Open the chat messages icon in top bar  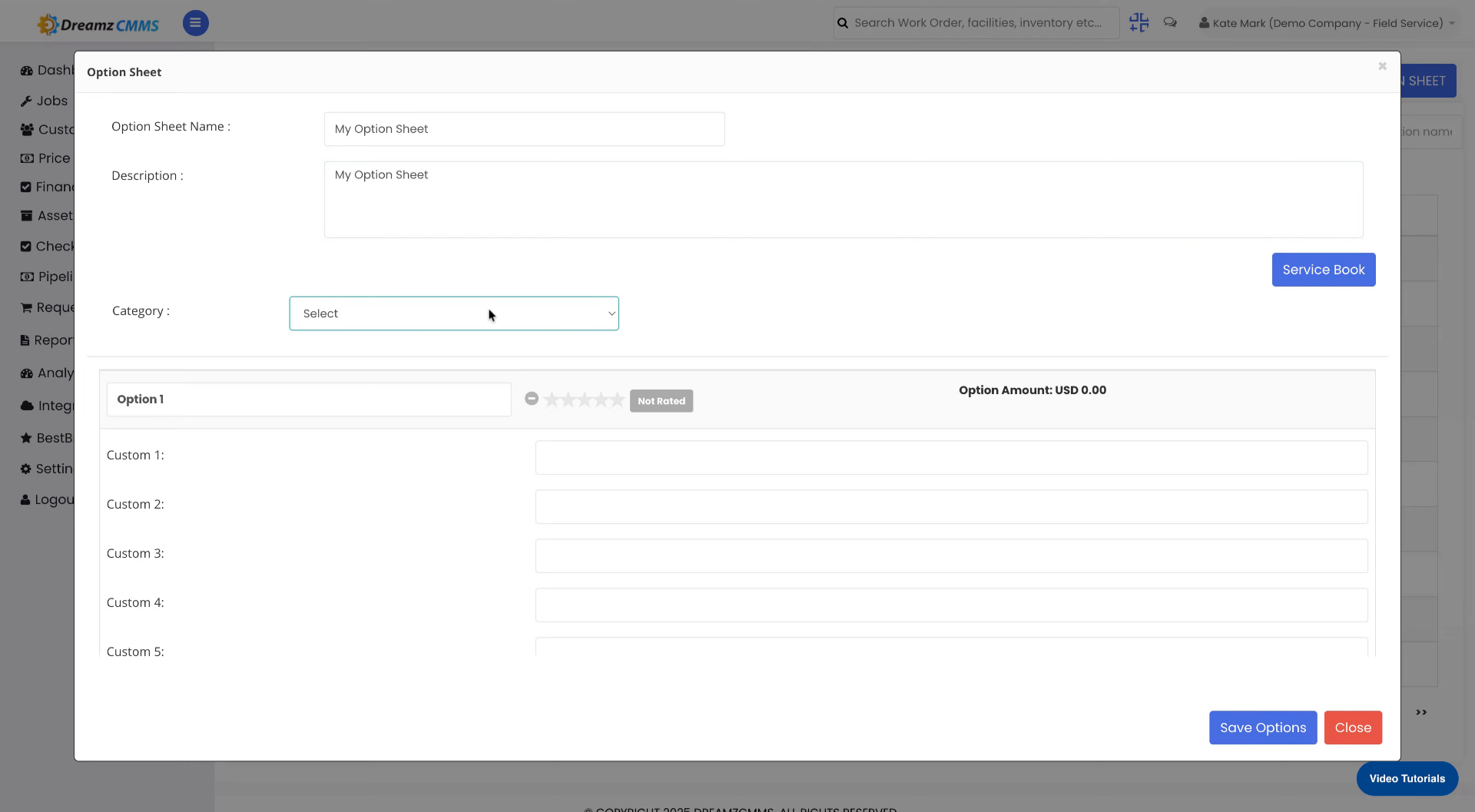coord(1170,22)
